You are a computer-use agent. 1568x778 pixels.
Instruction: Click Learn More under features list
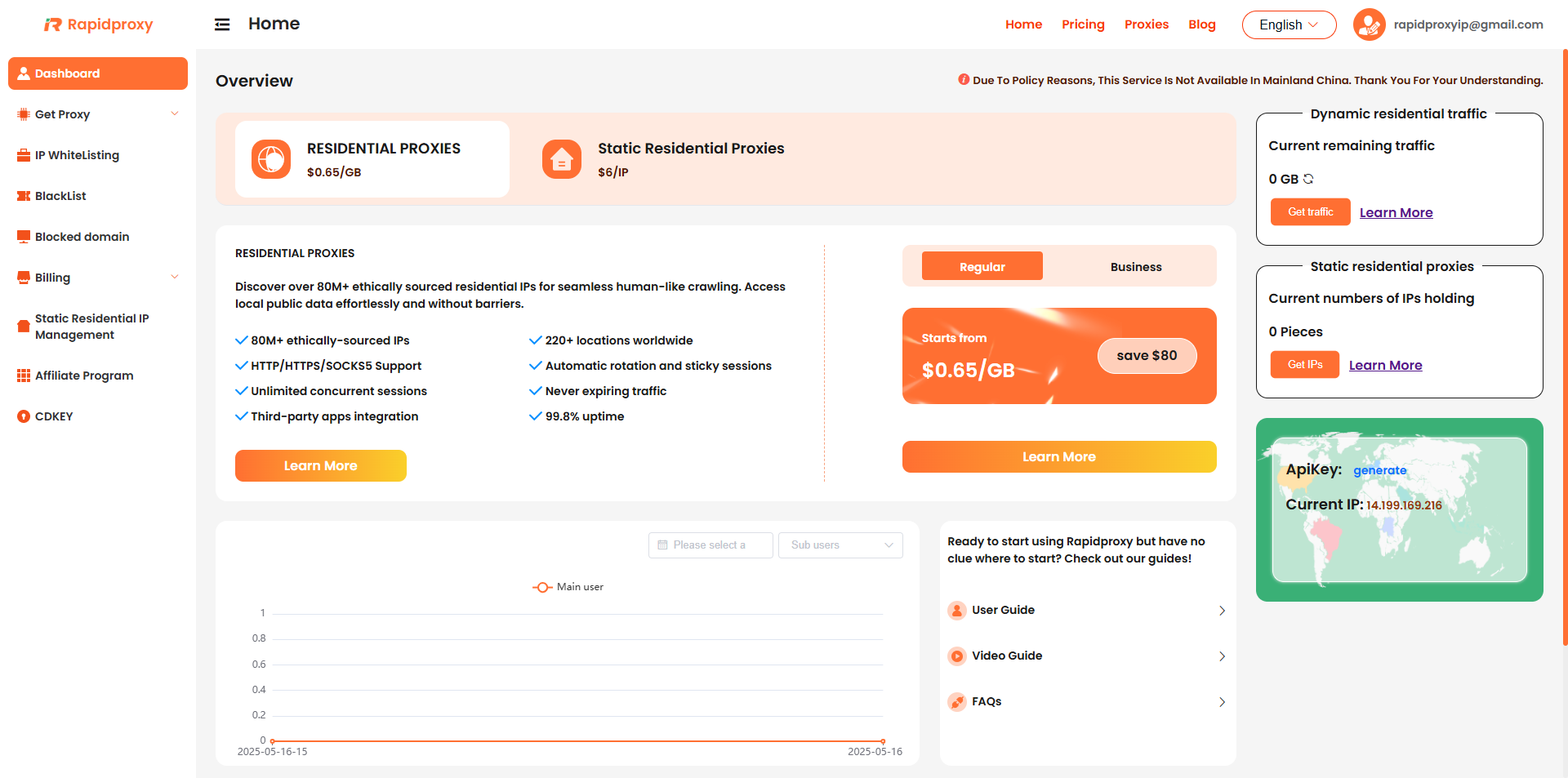[x=320, y=465]
